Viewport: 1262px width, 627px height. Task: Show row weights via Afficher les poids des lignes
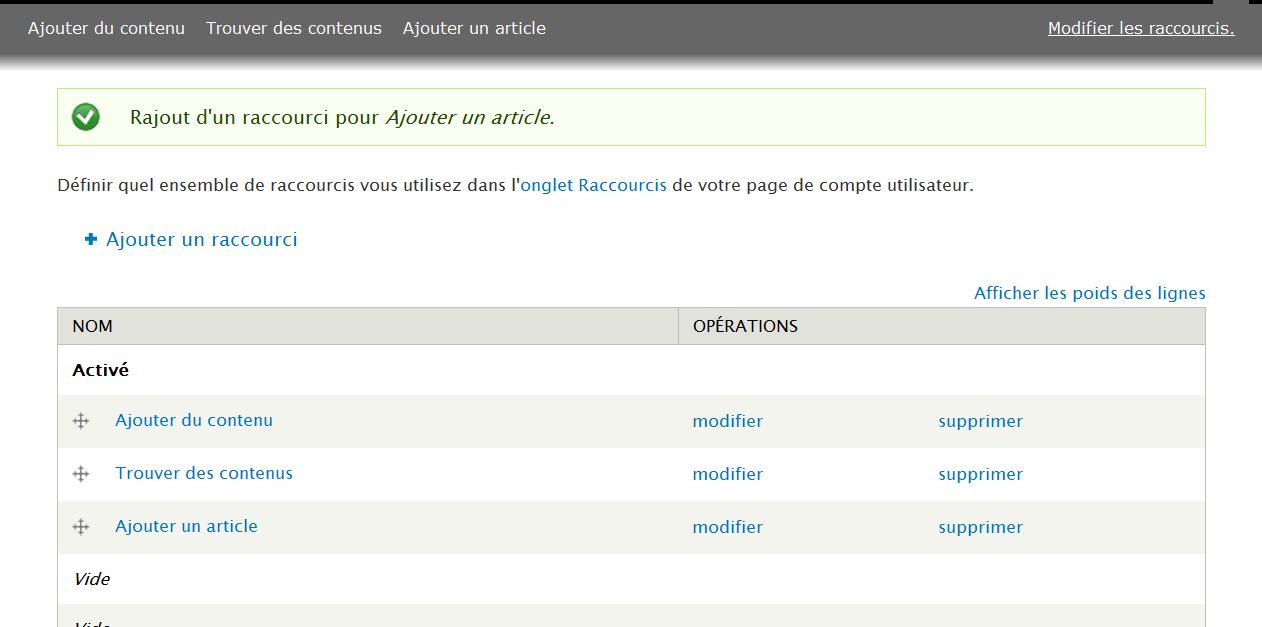point(1089,293)
